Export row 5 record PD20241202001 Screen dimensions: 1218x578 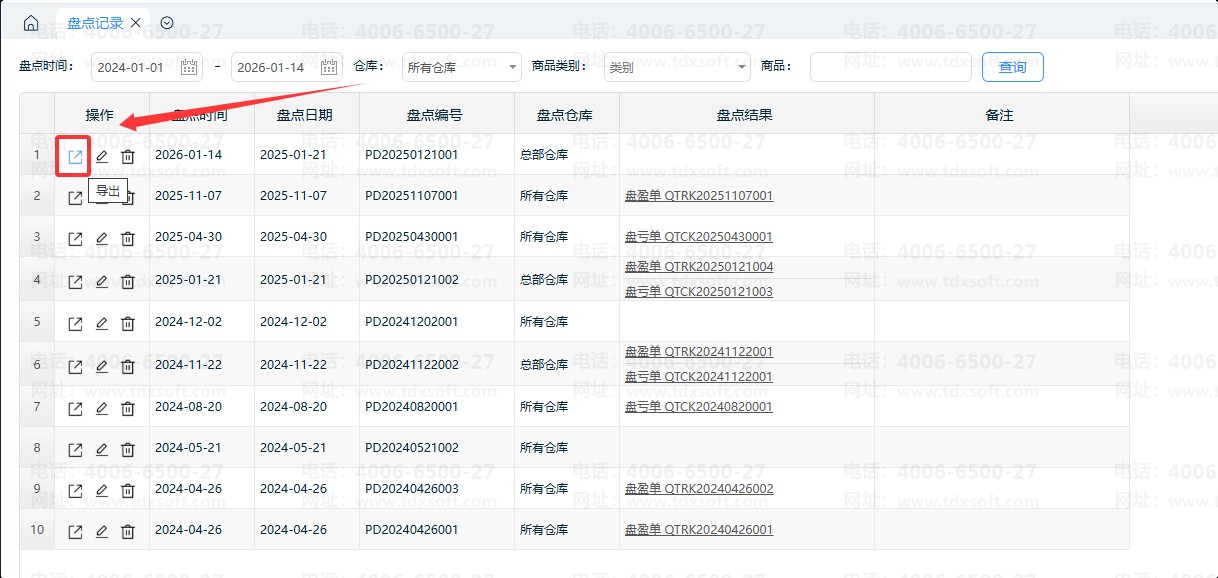[75, 324]
